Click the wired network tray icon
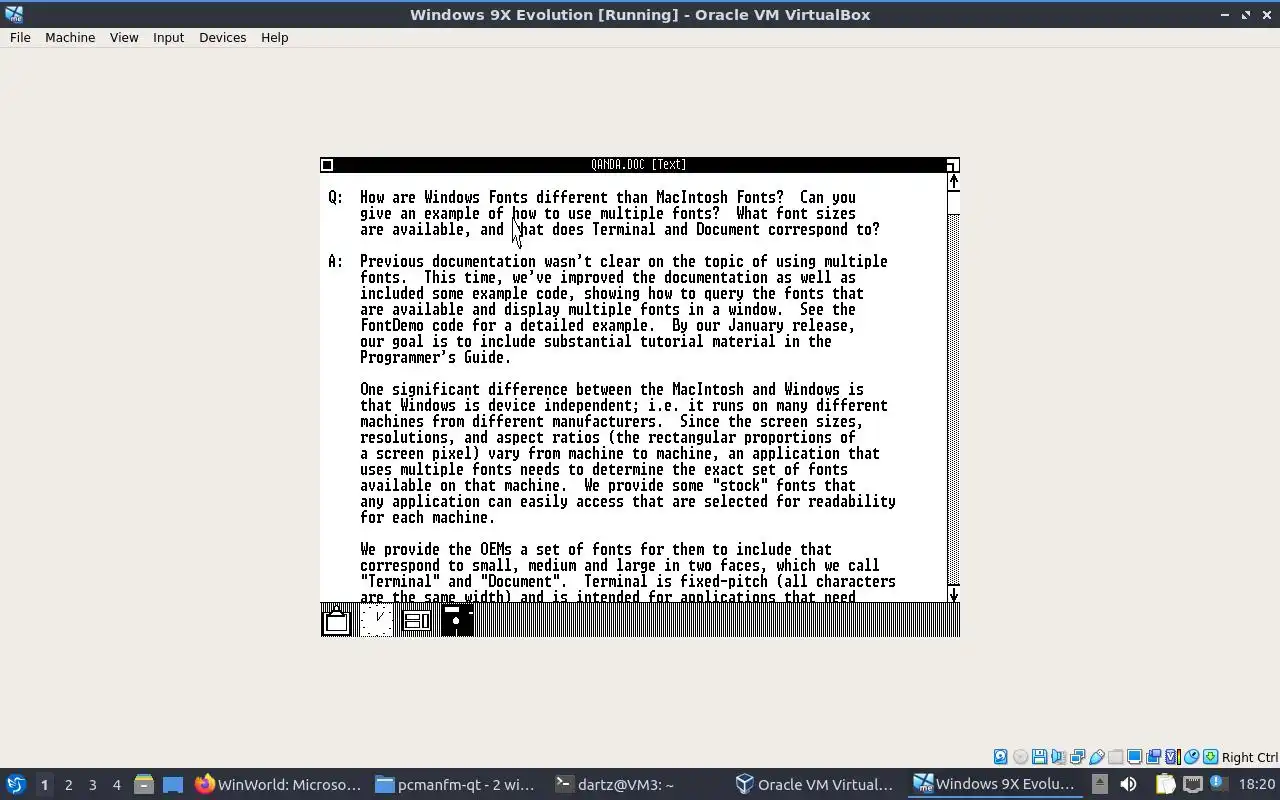Viewport: 1280px width, 800px height. [x=1192, y=784]
